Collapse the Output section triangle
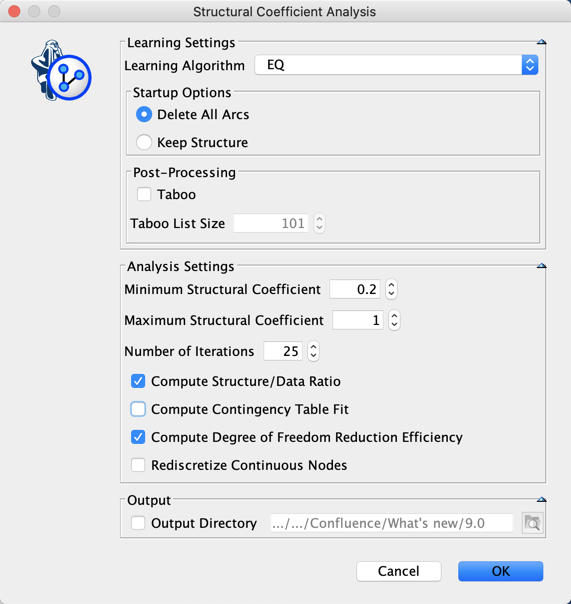 point(541,500)
